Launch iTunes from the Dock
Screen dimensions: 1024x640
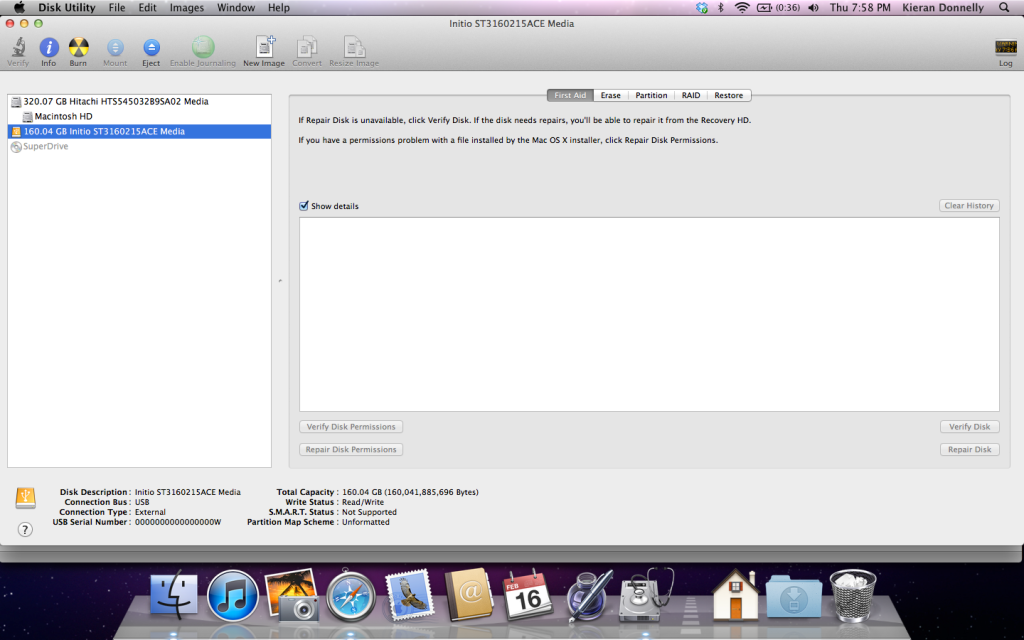232,596
